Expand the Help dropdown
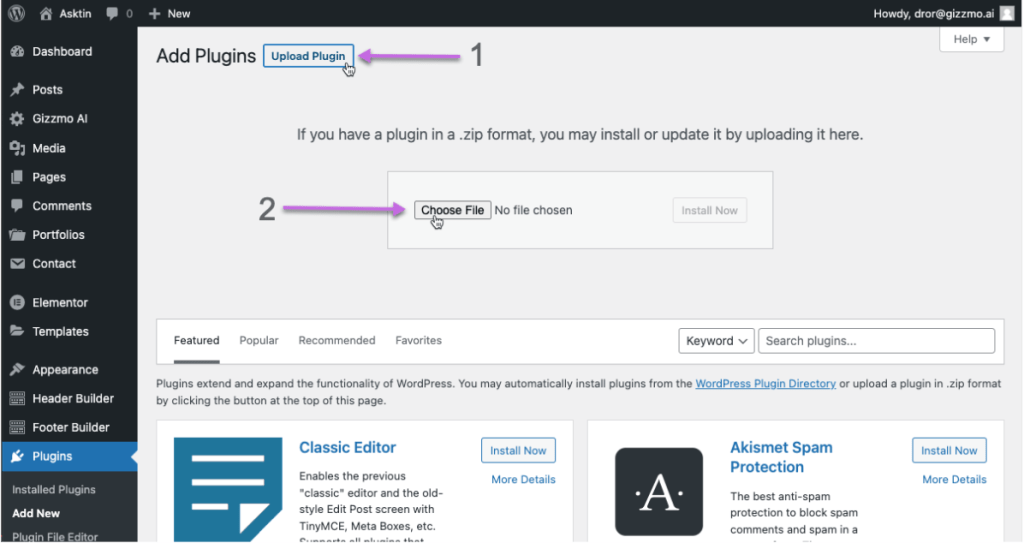 971,39
